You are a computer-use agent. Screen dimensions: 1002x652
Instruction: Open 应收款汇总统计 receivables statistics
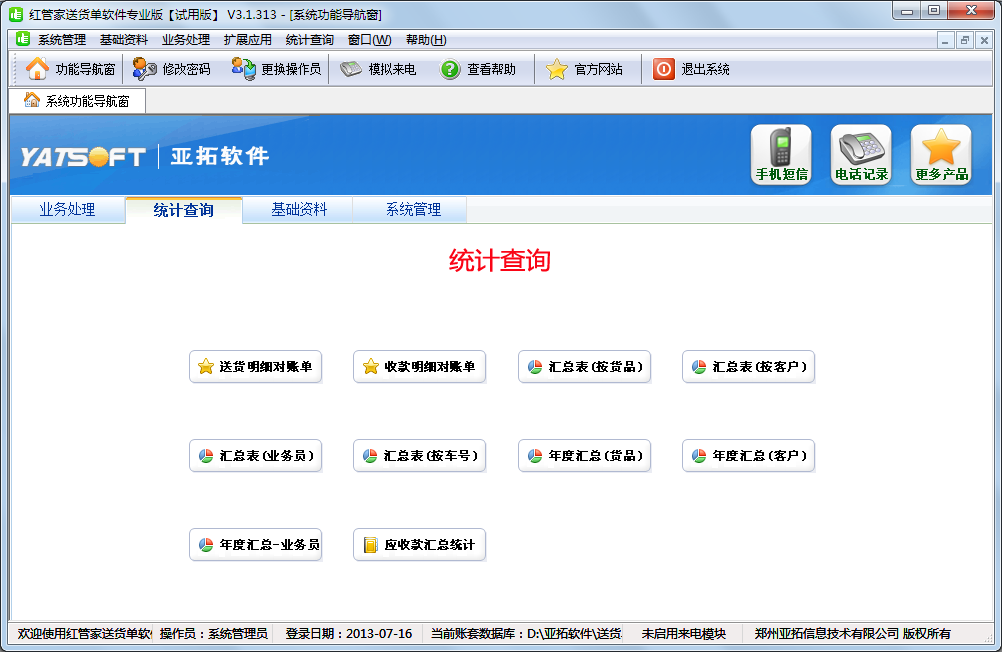click(x=419, y=544)
